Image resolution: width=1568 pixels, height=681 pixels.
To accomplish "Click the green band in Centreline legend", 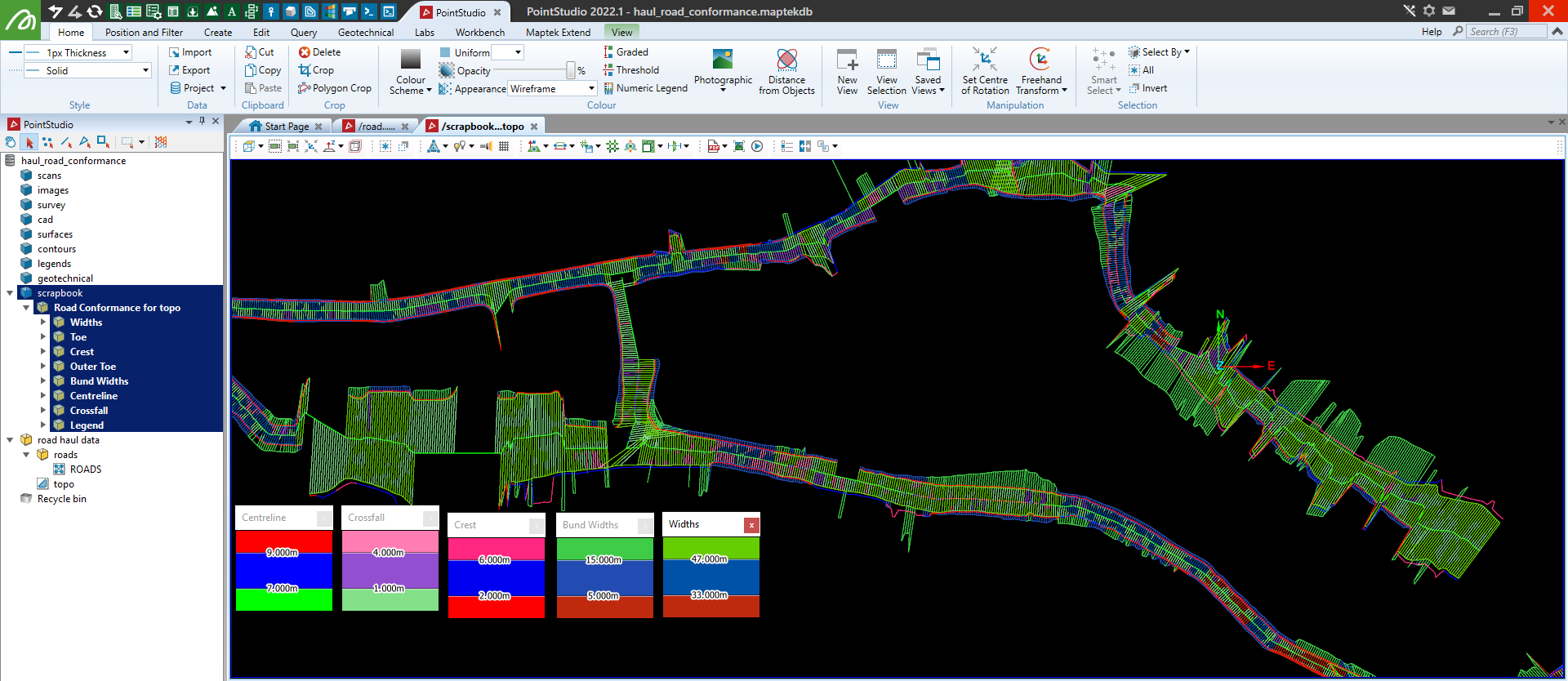I will (284, 600).
